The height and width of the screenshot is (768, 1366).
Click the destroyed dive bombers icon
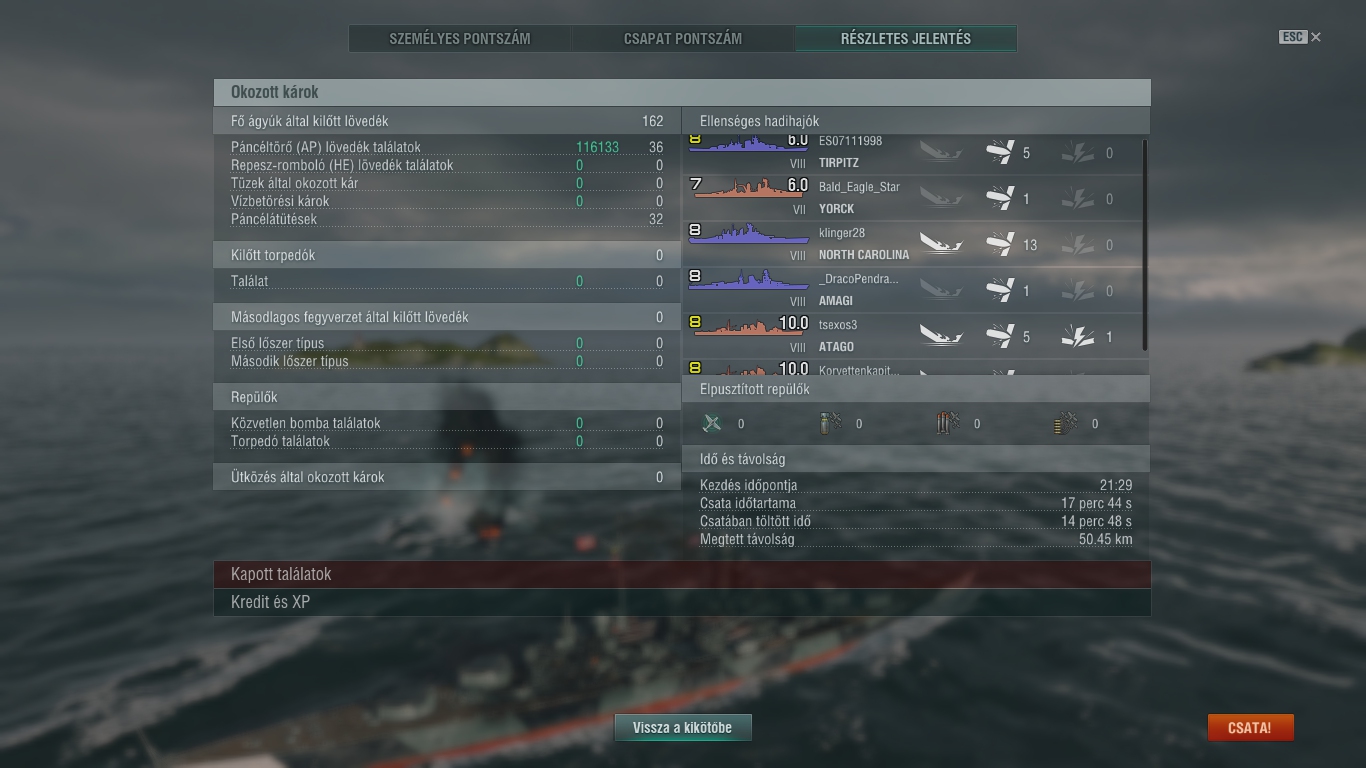tap(830, 423)
